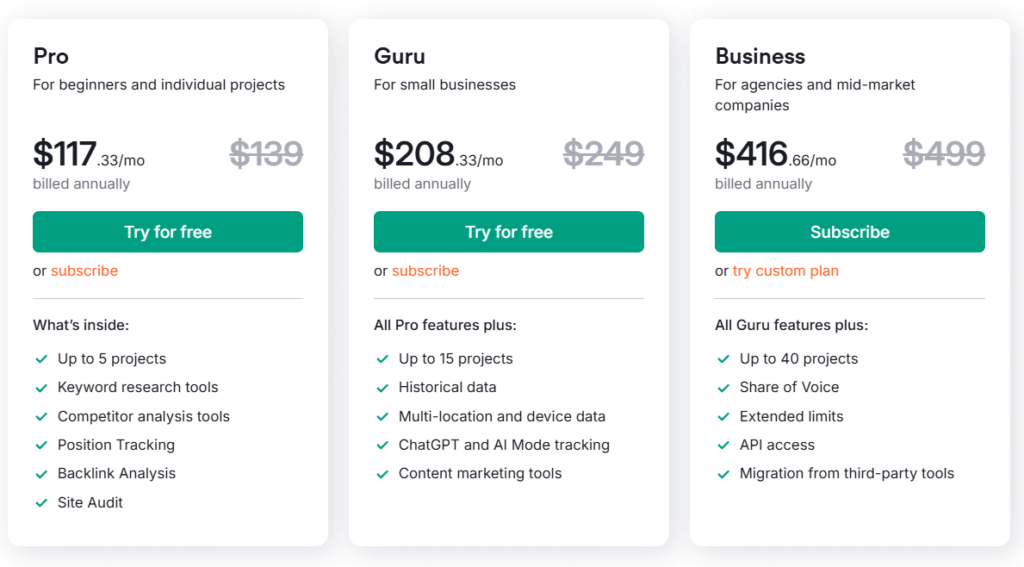Click the checkmark next to Share of Voice

[x=723, y=388]
